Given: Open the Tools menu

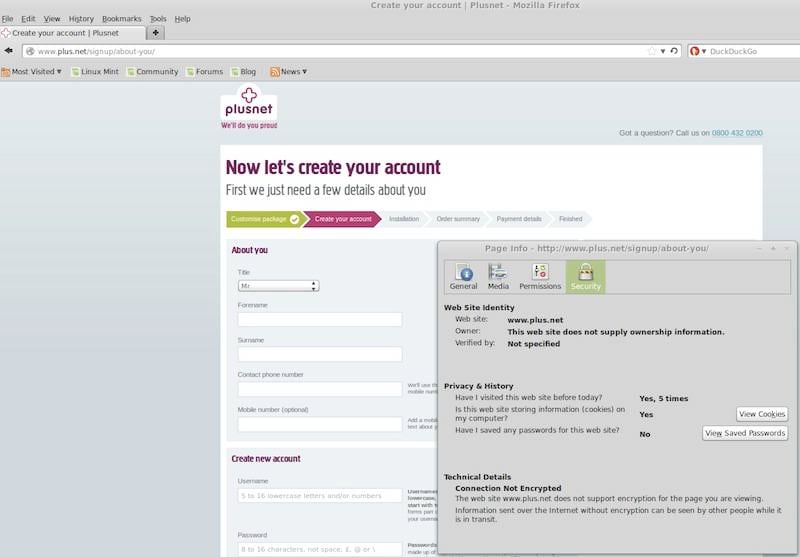Looking at the screenshot, I should [x=158, y=19].
